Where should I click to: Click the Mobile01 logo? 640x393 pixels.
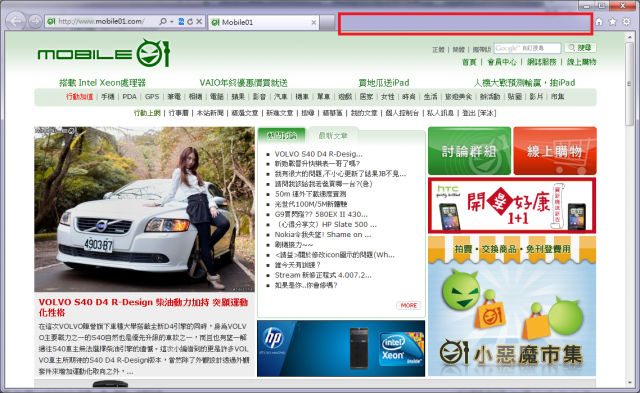pos(104,53)
